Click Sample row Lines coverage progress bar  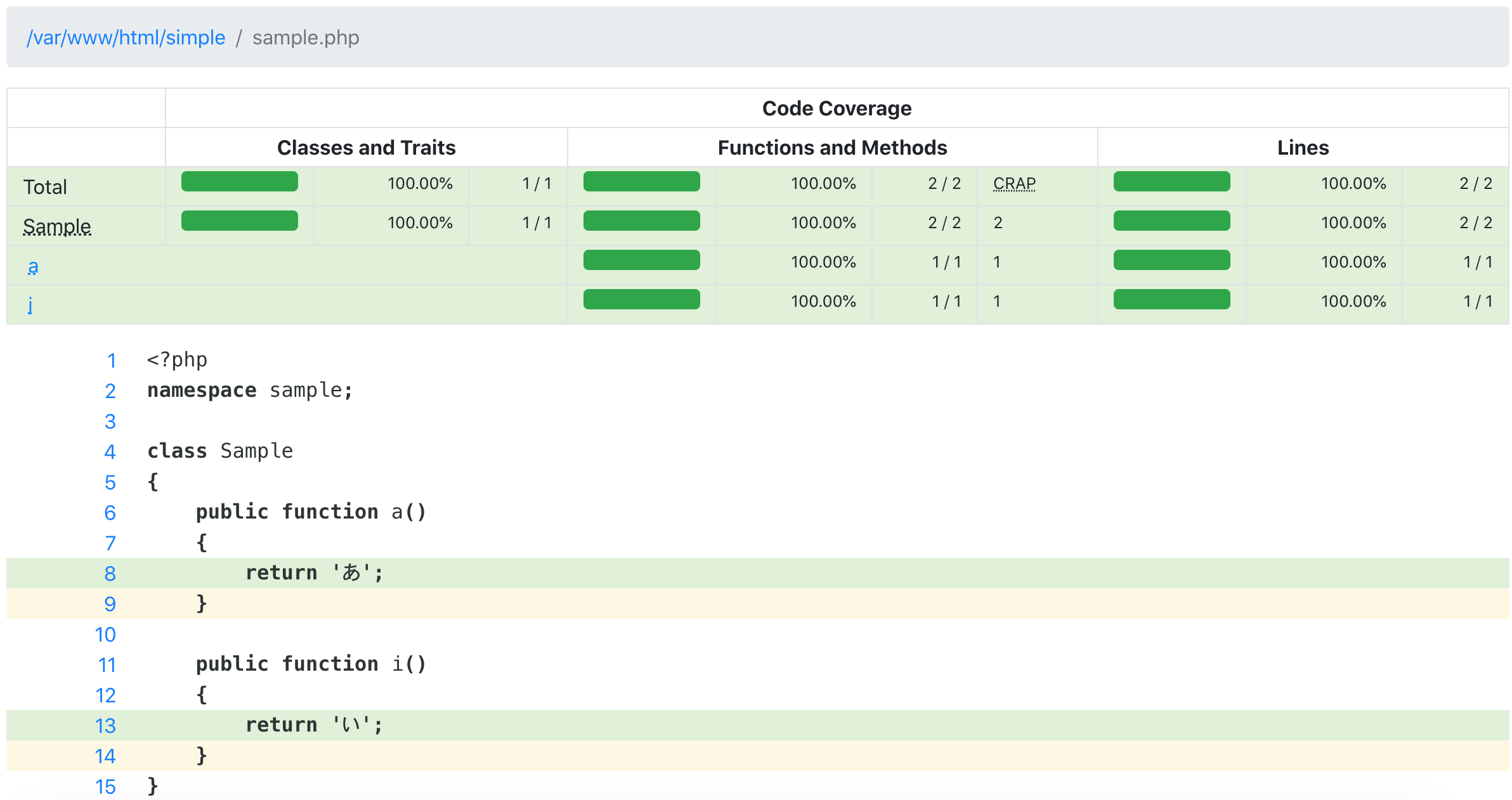click(1171, 221)
